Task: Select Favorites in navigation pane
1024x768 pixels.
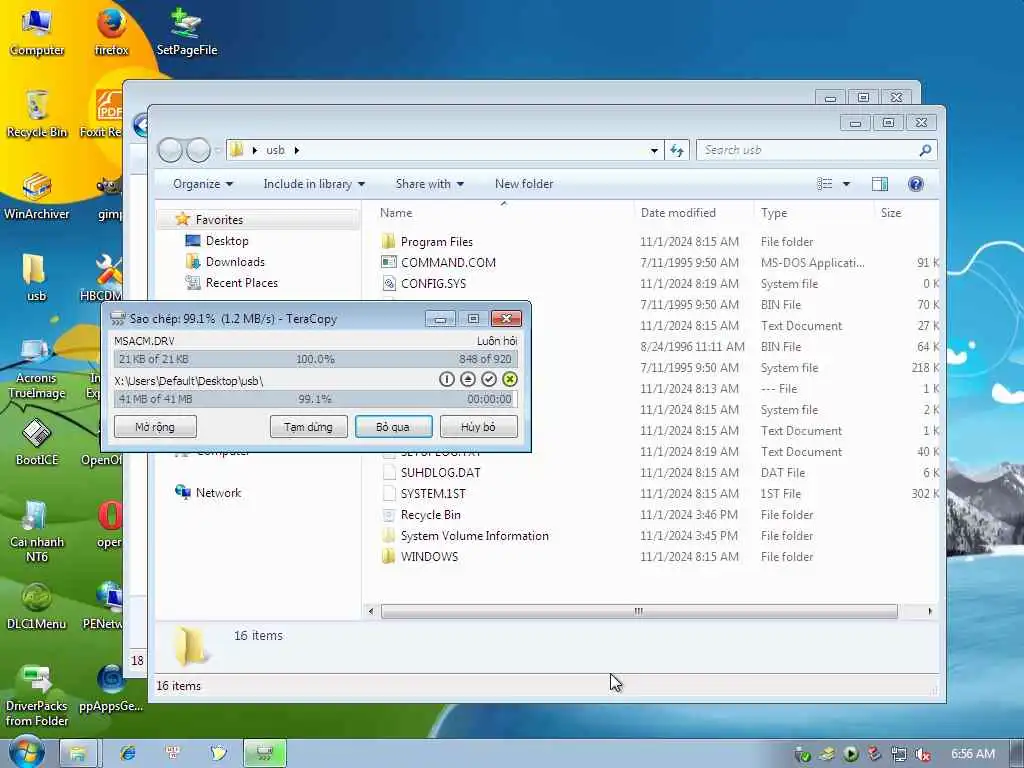Action: (x=219, y=220)
